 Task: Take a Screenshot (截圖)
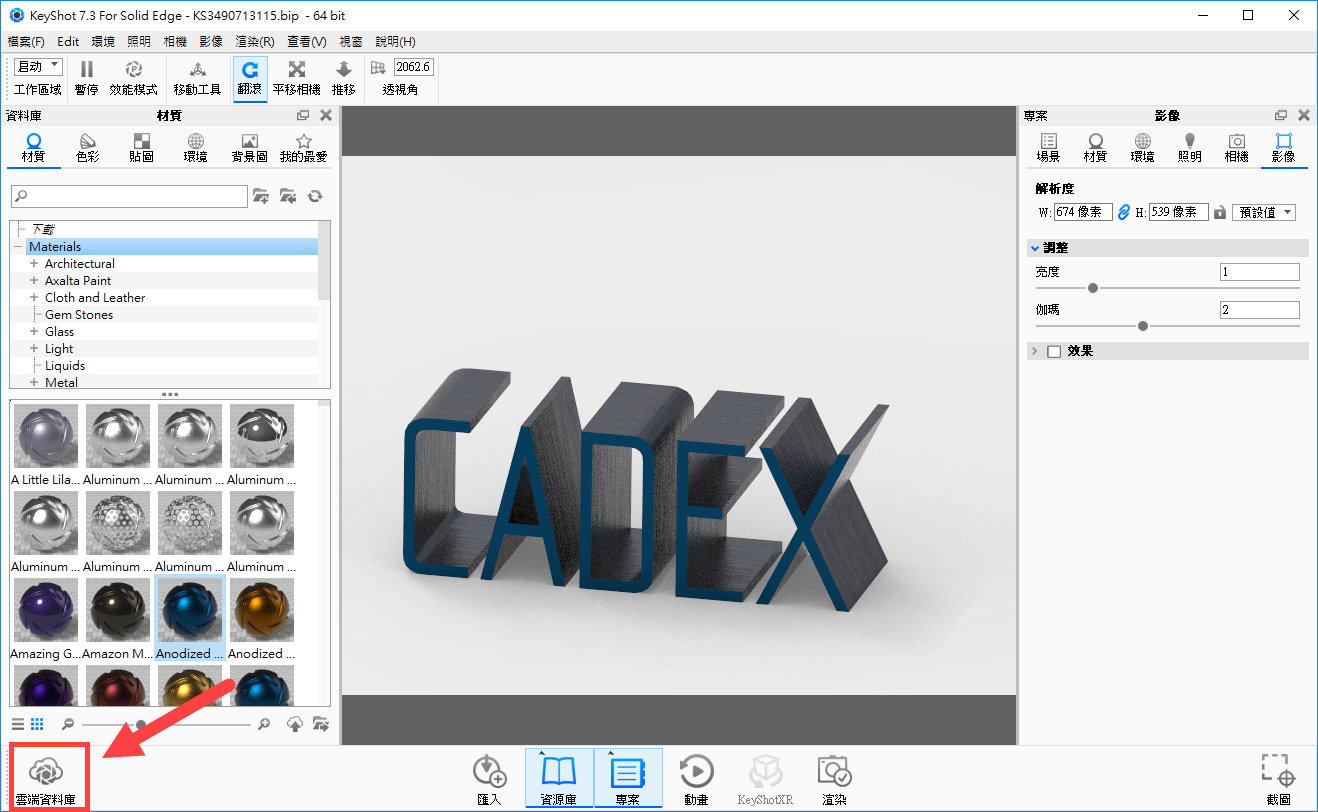pos(1278,779)
